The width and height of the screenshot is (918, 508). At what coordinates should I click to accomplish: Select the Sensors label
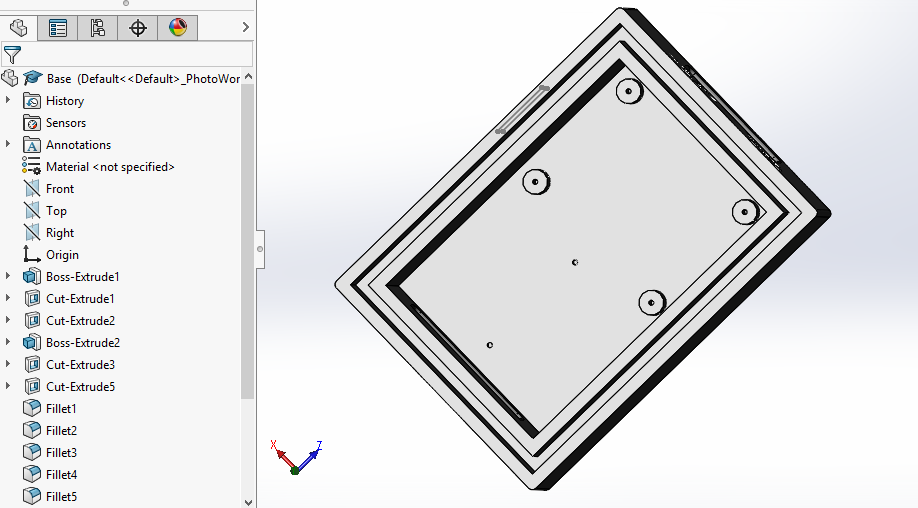click(x=66, y=123)
